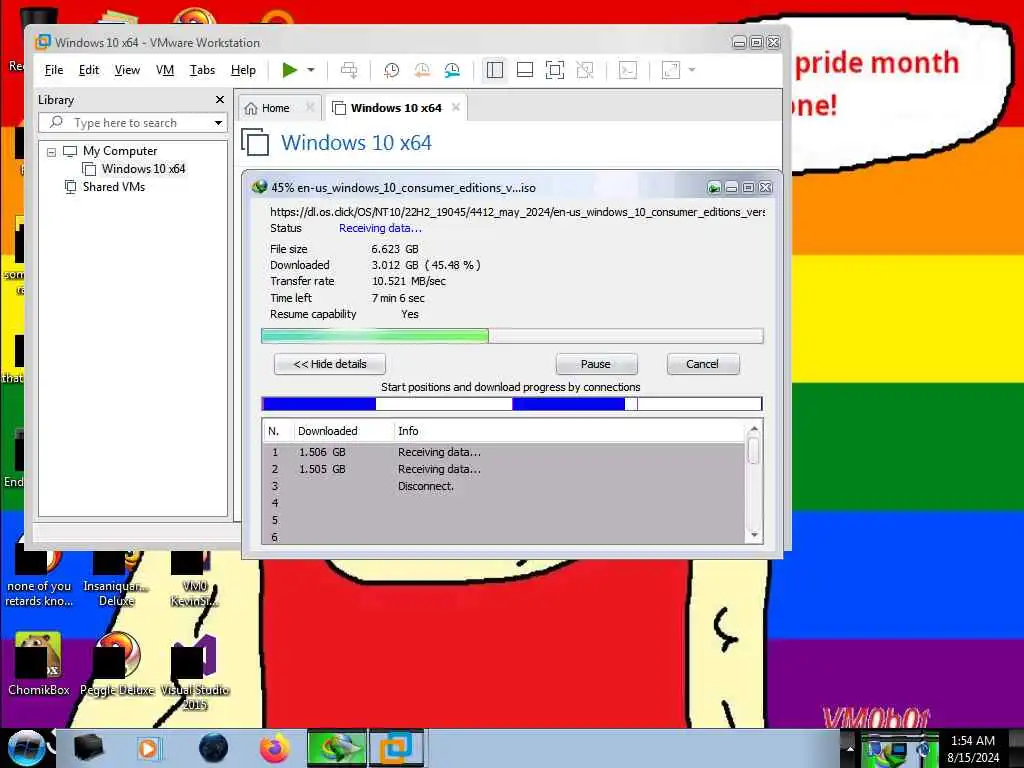Open the View menu
The height and width of the screenshot is (768, 1024).
click(127, 70)
